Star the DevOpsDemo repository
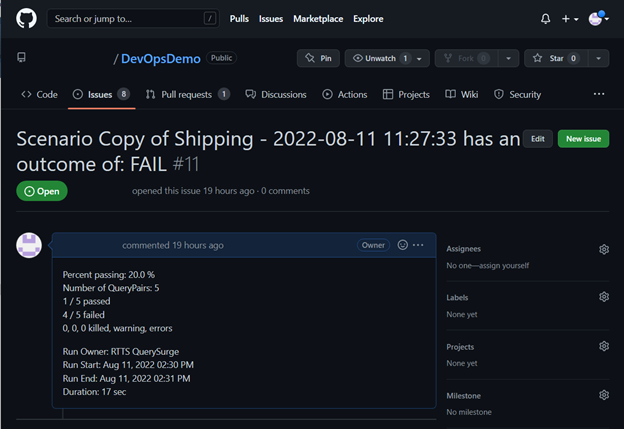 click(551, 59)
